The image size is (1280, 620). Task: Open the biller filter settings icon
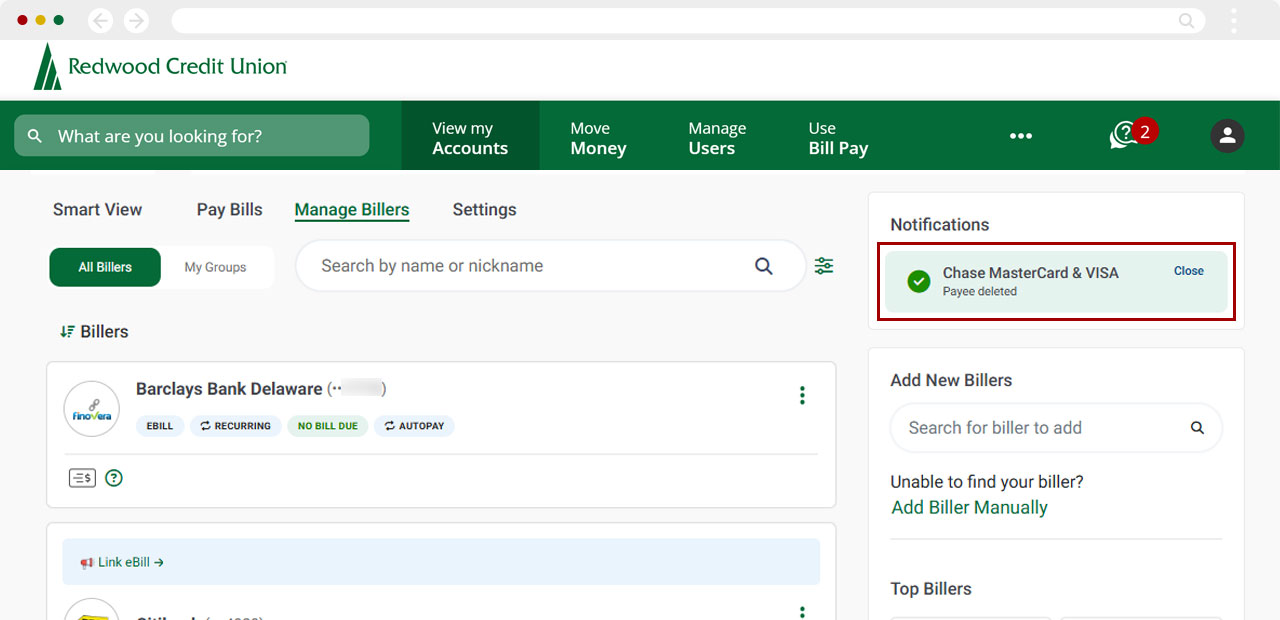[x=823, y=265]
